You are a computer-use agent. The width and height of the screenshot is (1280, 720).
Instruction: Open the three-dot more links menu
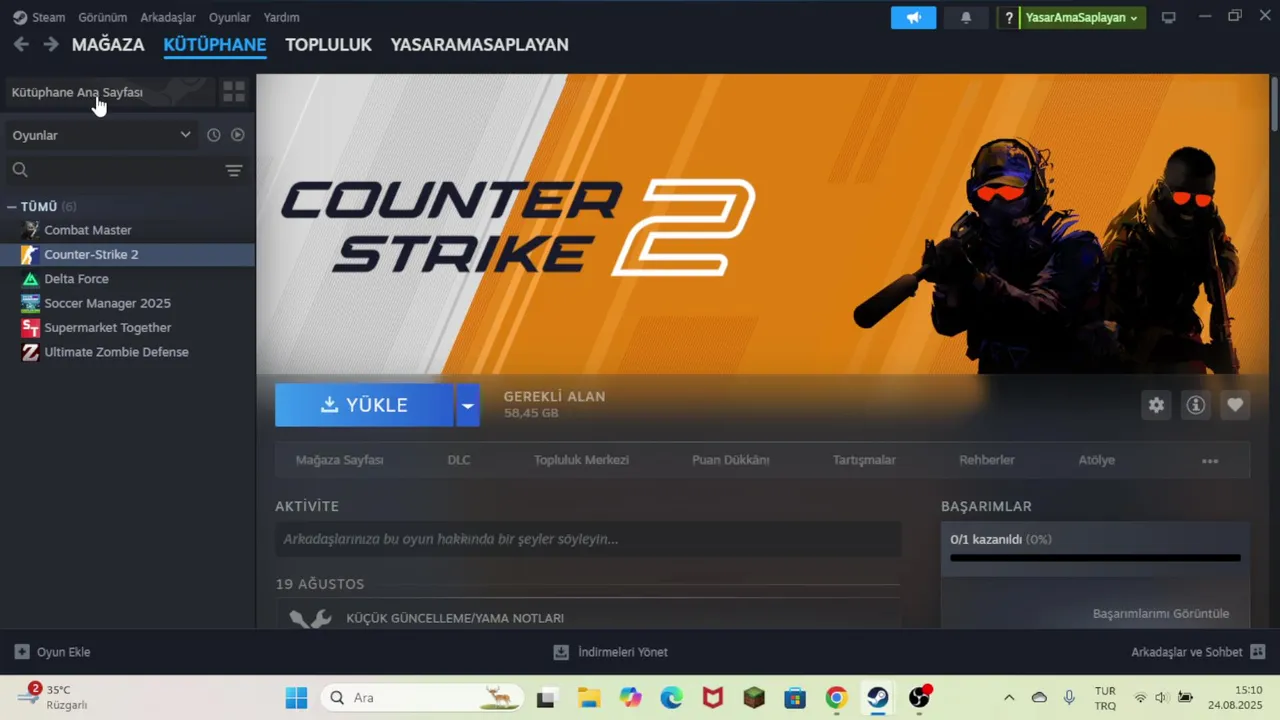1210,461
